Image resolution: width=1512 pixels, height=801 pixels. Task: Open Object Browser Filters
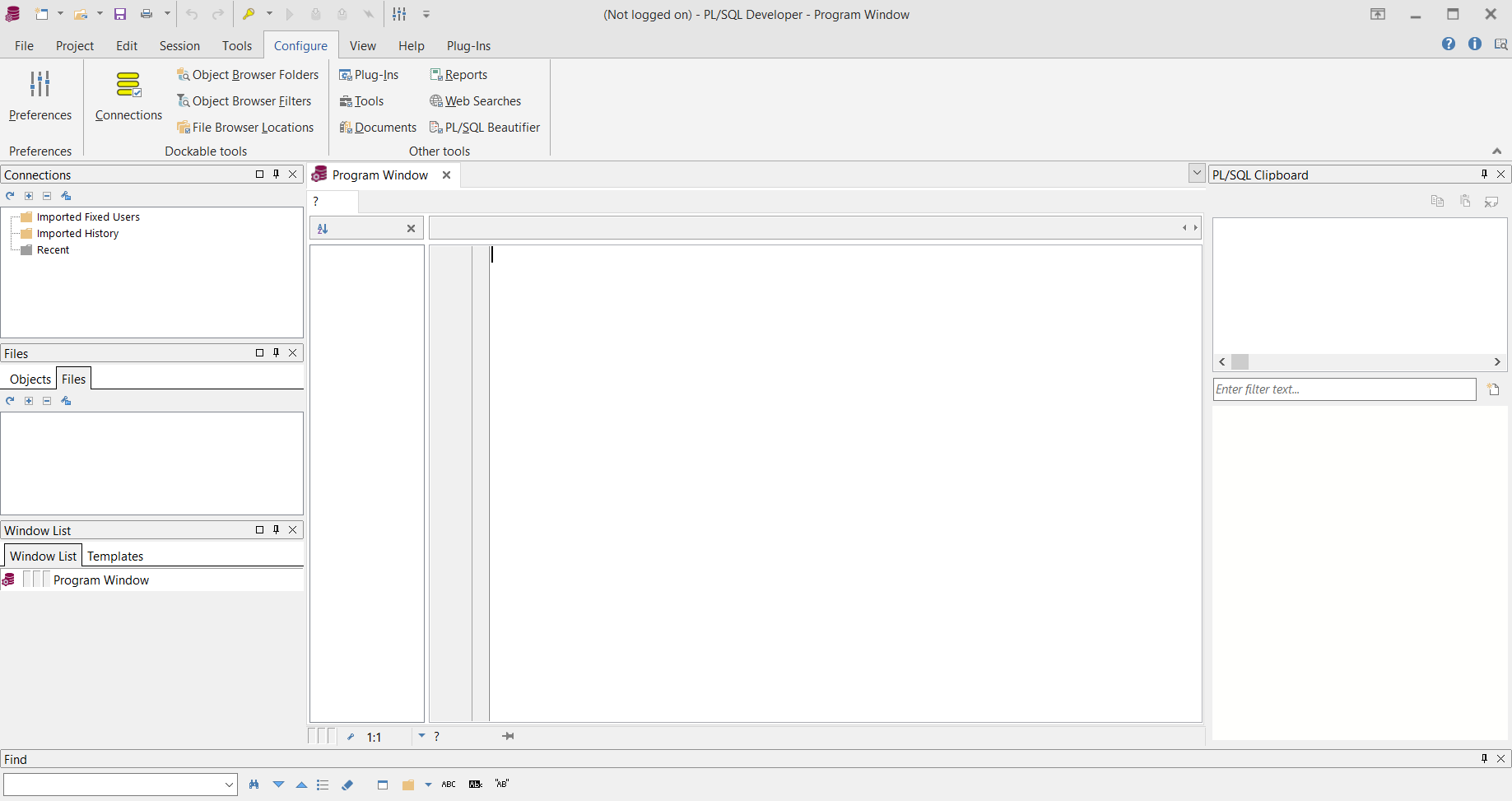click(x=244, y=101)
